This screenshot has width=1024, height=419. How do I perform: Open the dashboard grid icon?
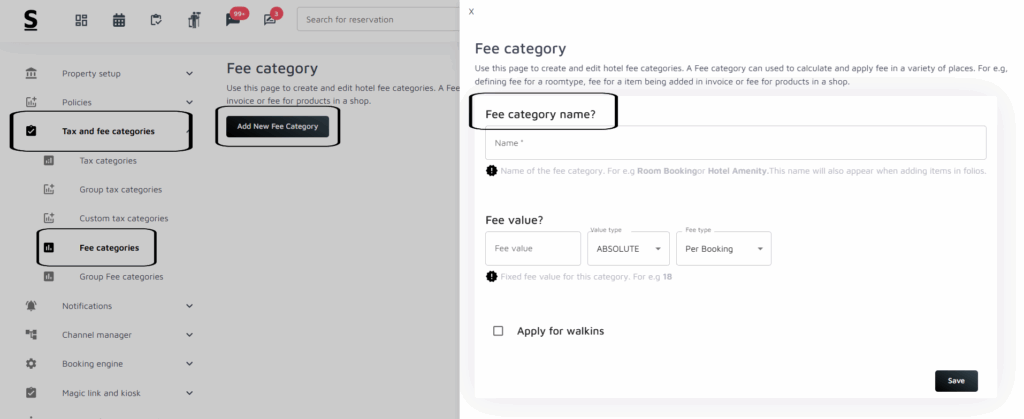82,20
